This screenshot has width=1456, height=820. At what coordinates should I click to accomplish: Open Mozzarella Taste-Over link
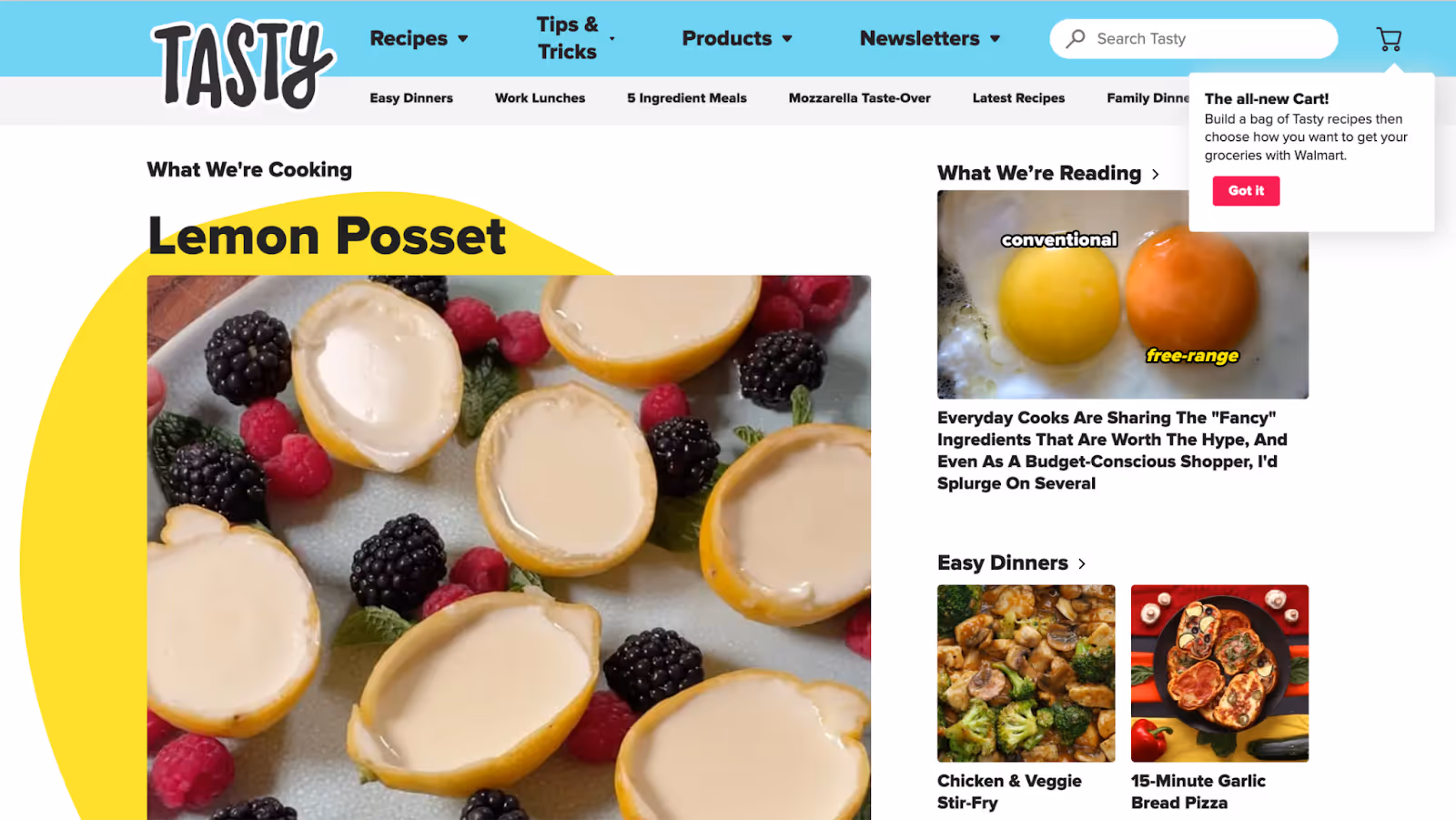(859, 98)
